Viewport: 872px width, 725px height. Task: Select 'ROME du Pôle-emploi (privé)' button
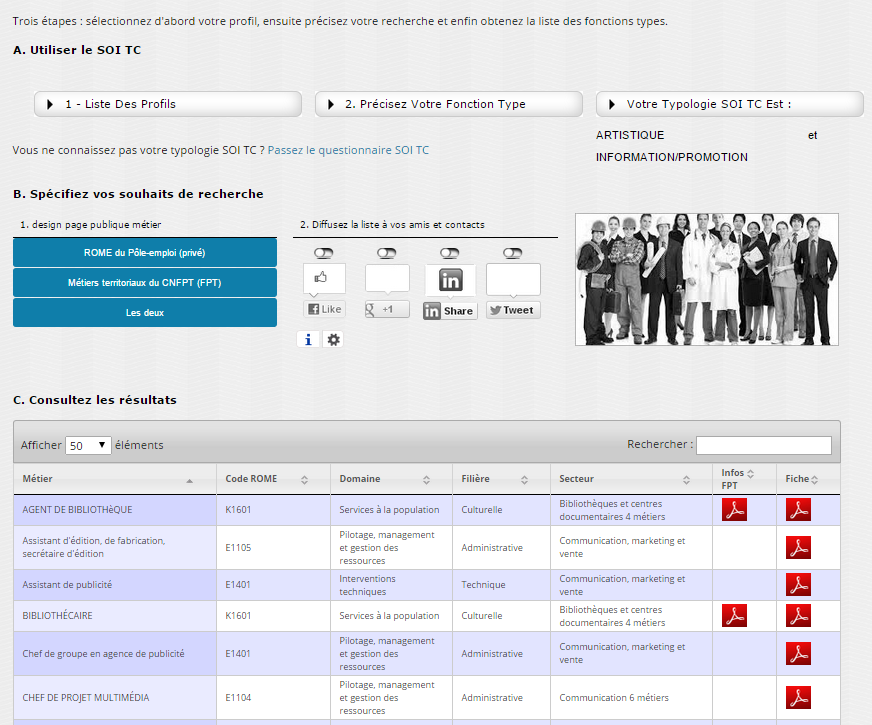pos(145,253)
